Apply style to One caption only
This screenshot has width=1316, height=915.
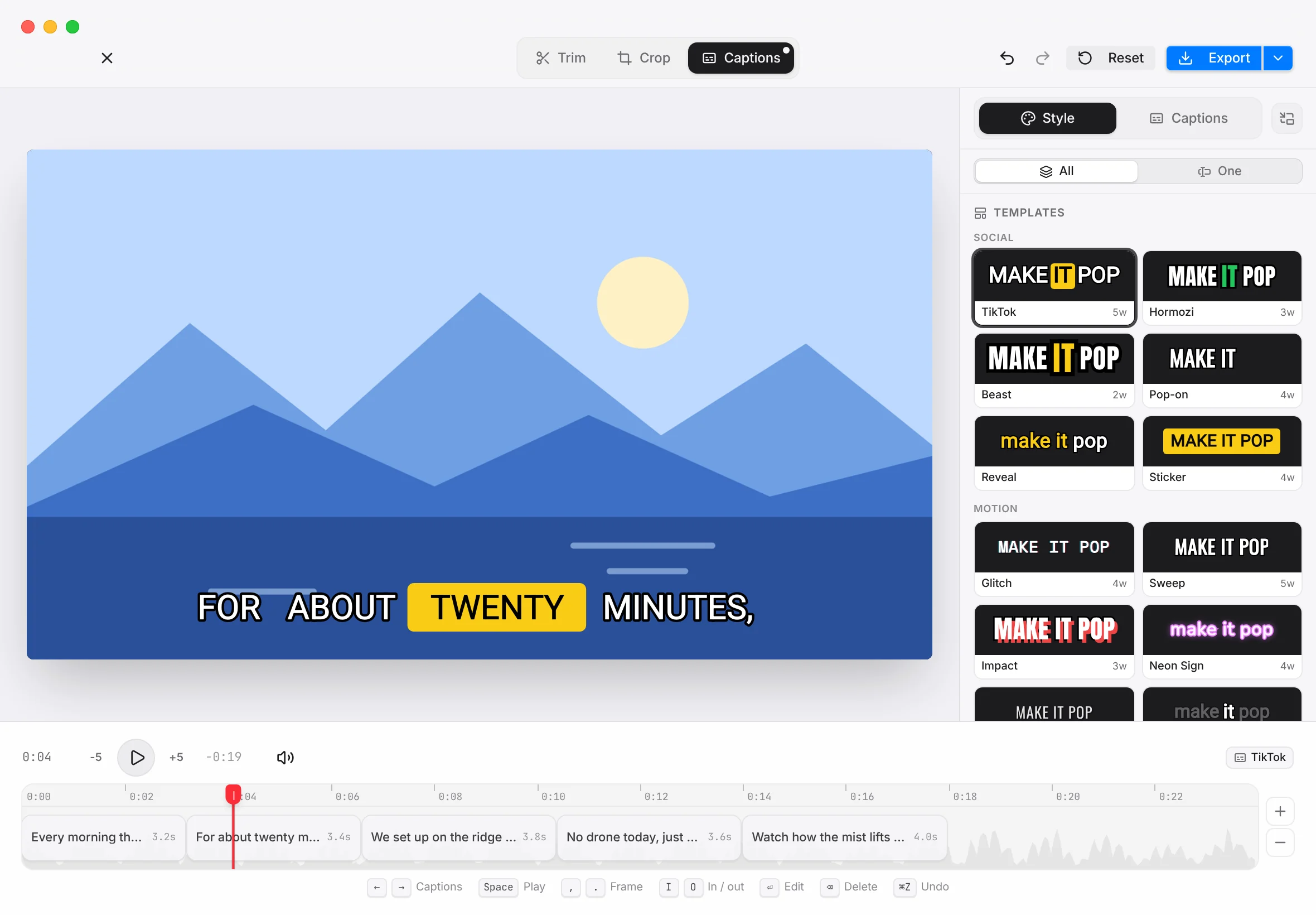(x=1219, y=171)
